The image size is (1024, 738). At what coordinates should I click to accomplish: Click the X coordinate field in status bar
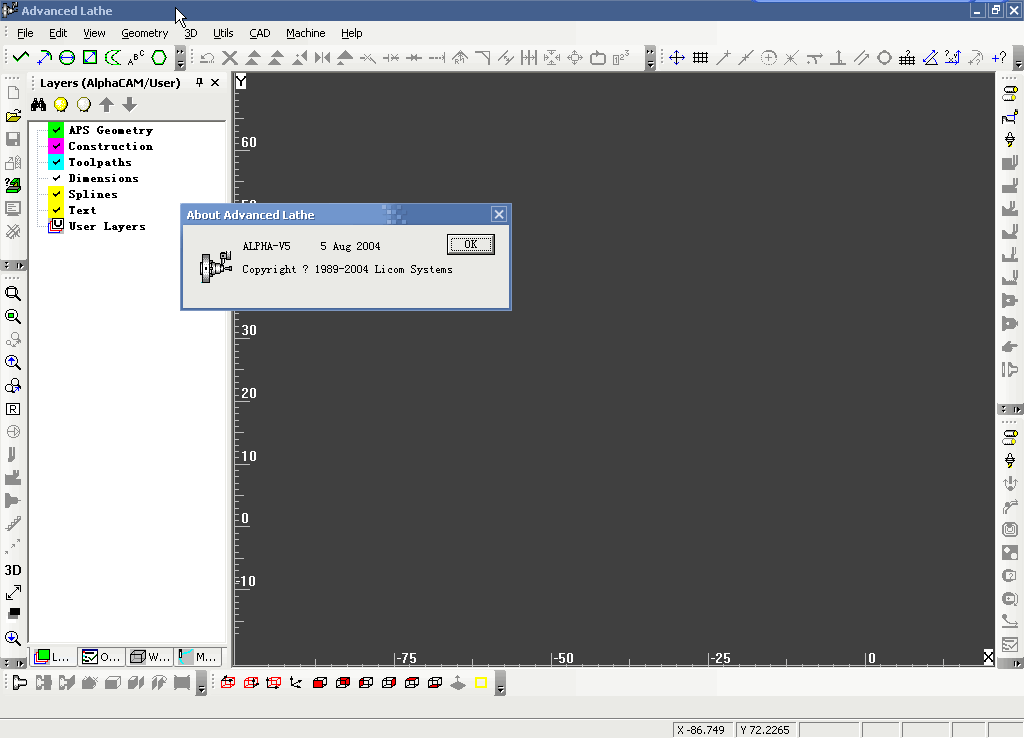703,730
